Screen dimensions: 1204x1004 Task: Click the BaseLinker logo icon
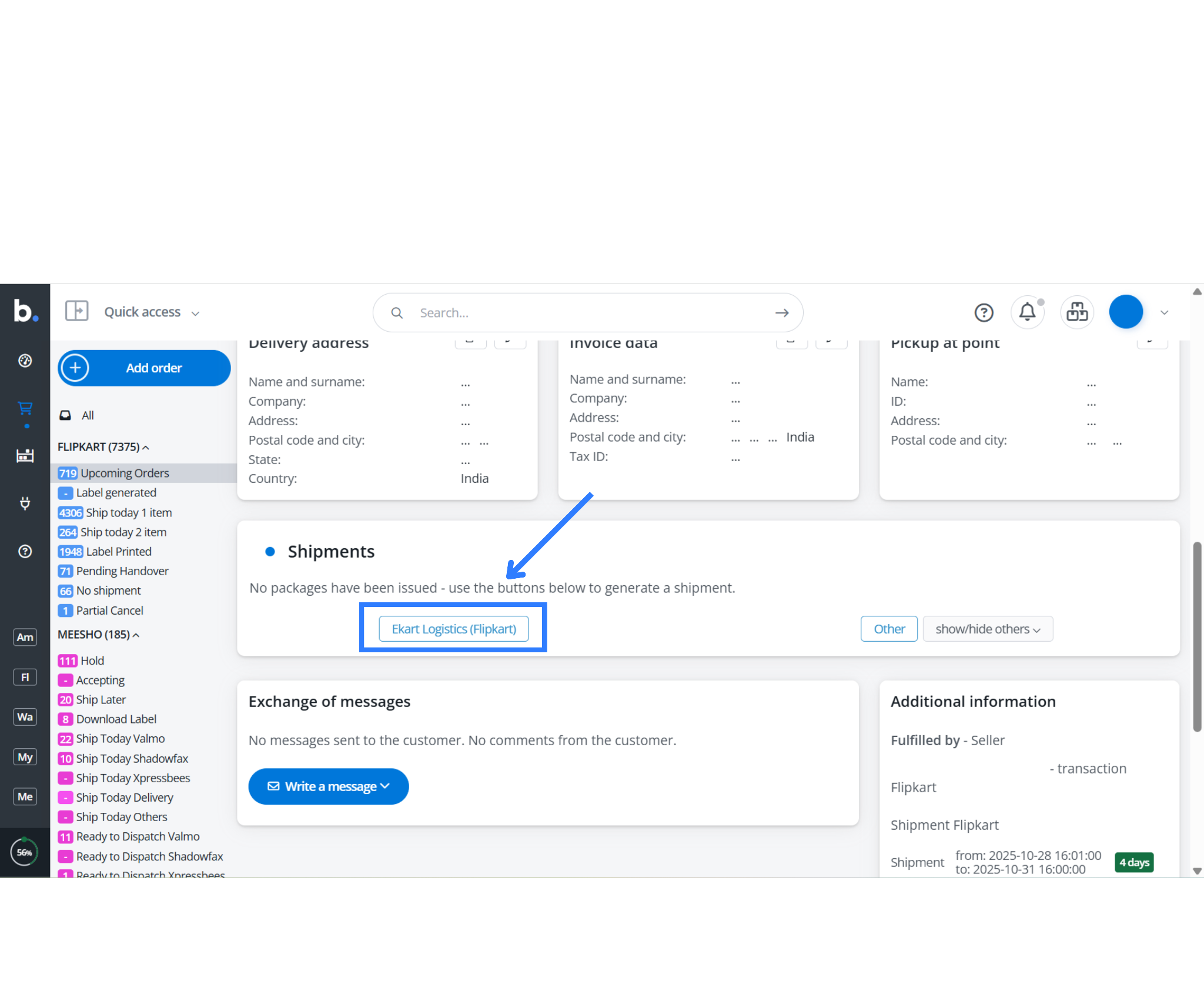point(25,311)
